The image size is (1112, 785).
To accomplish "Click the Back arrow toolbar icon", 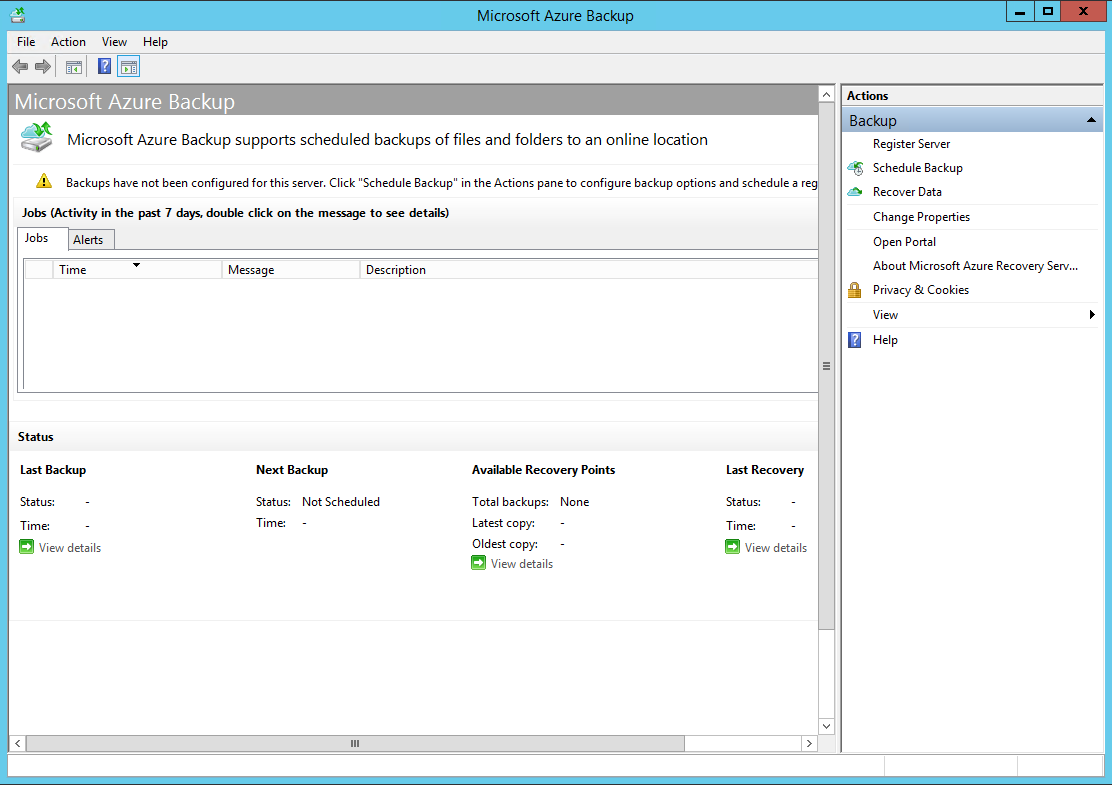I will pos(20,67).
